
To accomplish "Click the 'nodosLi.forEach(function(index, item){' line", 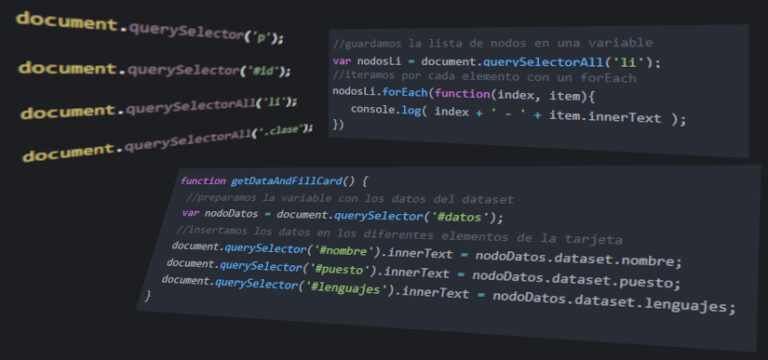I will point(463,94).
